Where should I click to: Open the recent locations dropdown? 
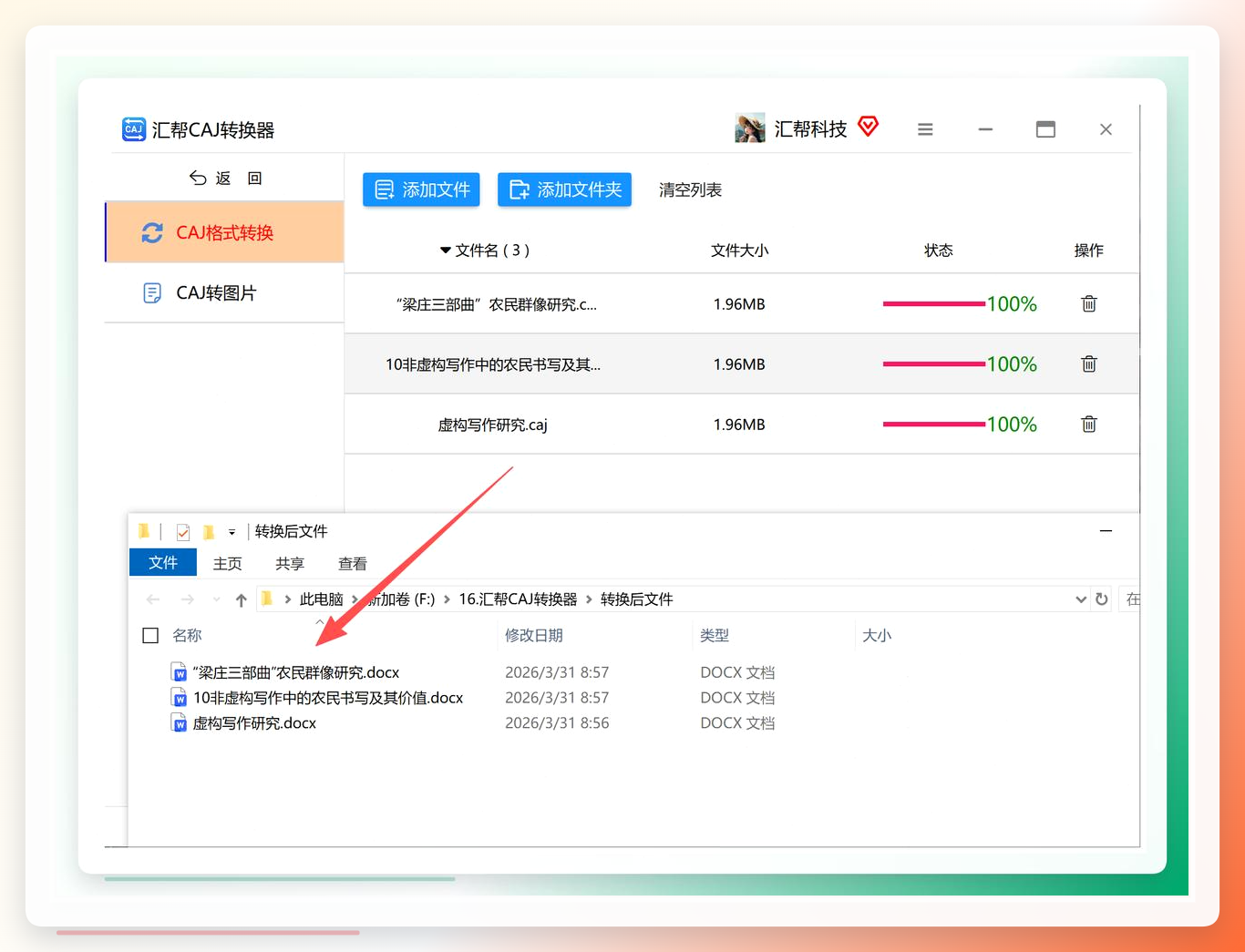(216, 599)
